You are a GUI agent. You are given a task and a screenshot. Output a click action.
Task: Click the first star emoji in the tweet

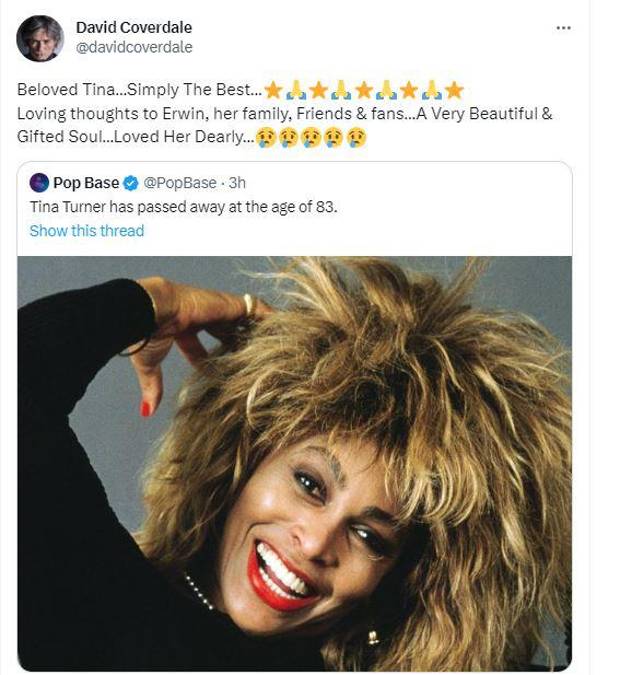(274, 91)
